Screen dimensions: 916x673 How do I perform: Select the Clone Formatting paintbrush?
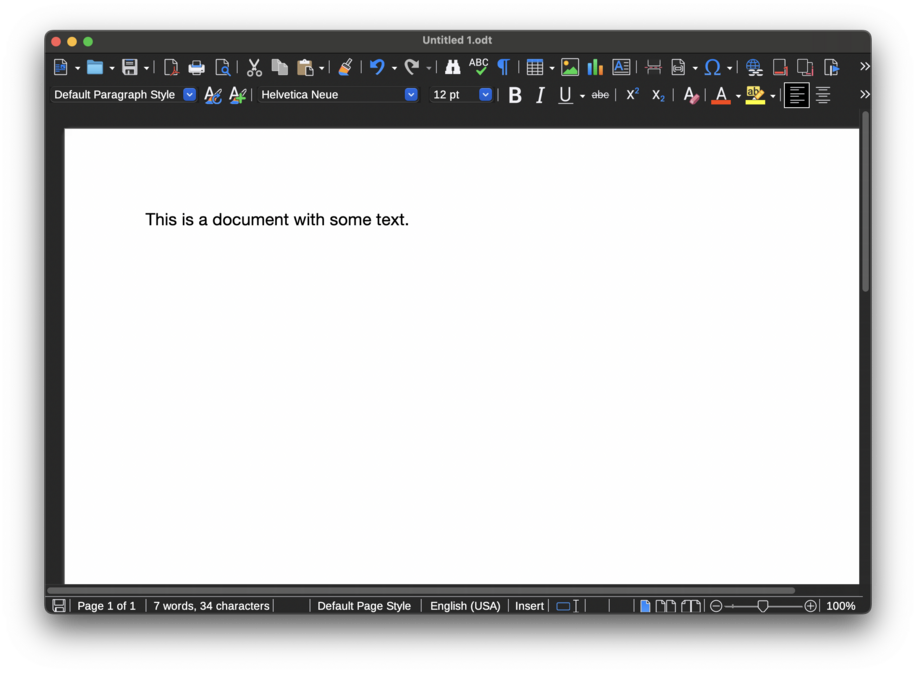pyautogui.click(x=344, y=67)
